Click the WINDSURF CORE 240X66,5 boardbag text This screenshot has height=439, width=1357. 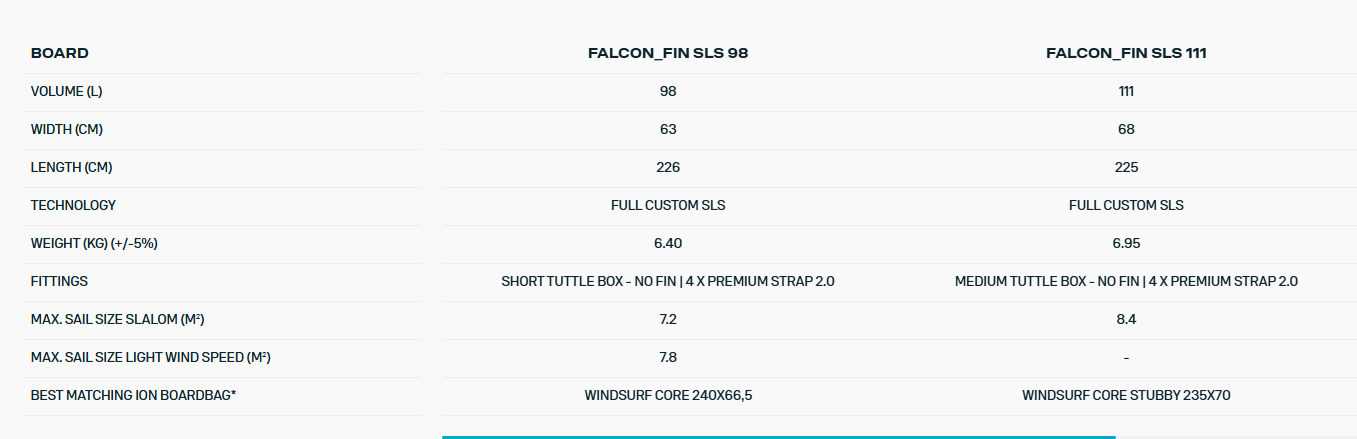coord(668,396)
